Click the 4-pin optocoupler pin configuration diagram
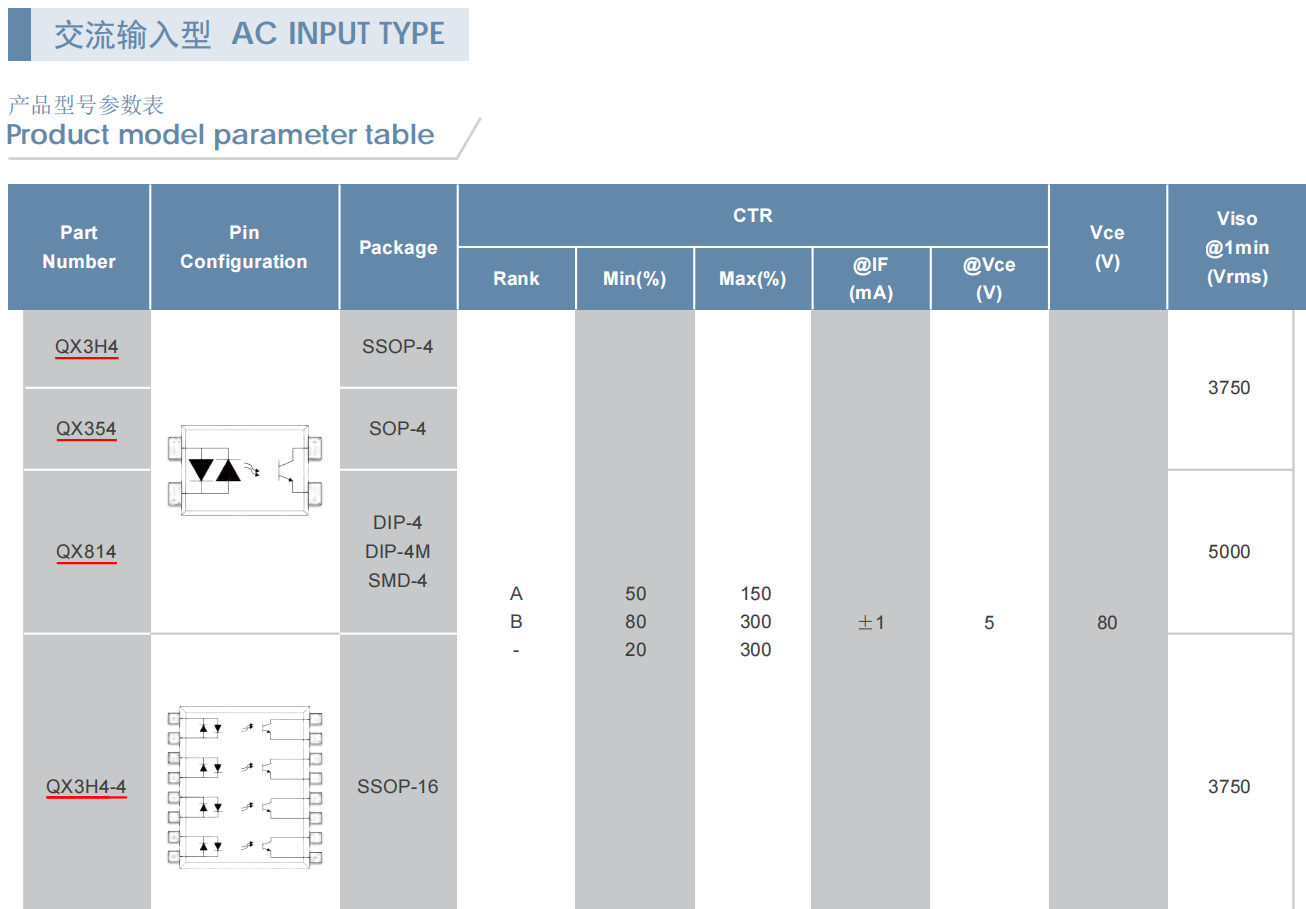Viewport: 1306px width, 909px height. (245, 470)
